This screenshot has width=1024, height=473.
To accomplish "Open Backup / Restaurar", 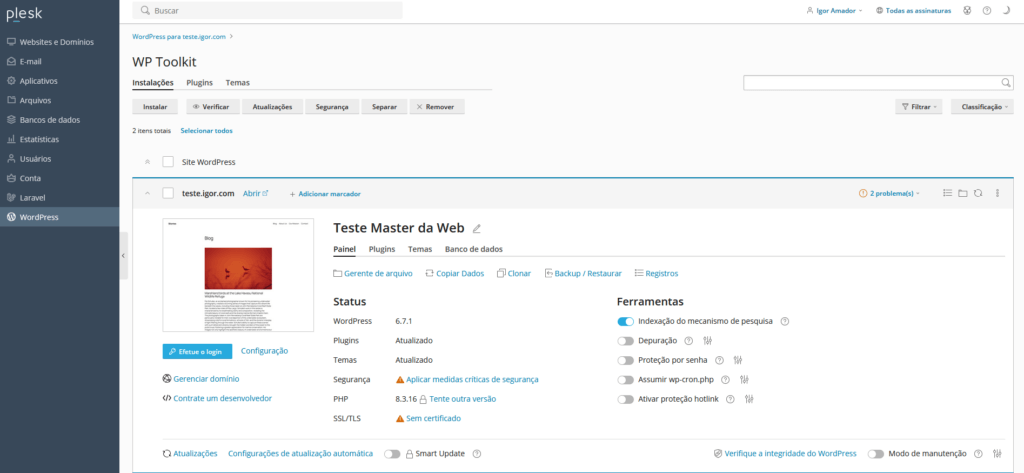I will (583, 274).
